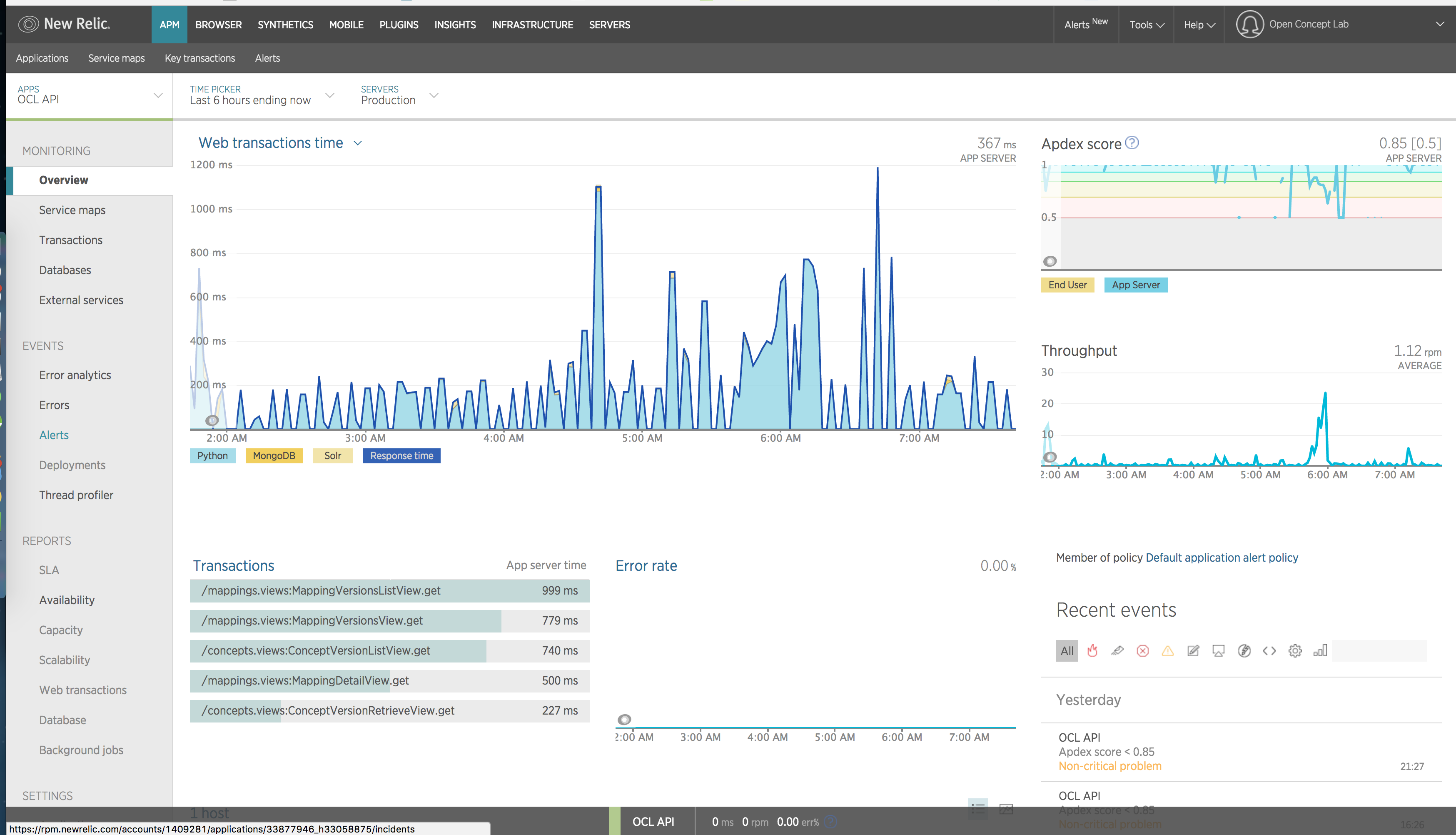1456x835 pixels.
Task: Go to Service maps in subnavigation bar
Action: (116, 58)
